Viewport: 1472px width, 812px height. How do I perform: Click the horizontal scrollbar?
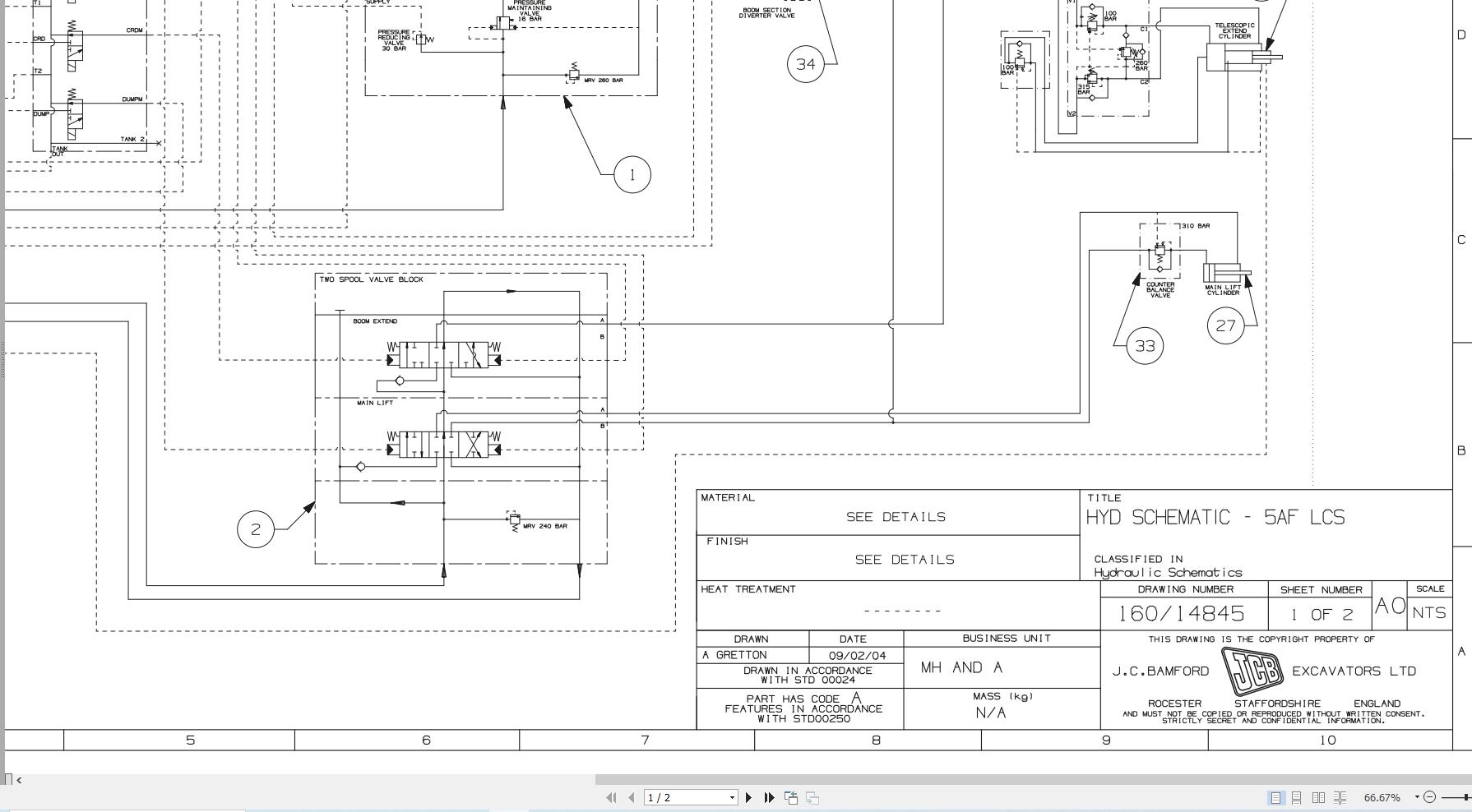click(x=1033, y=779)
